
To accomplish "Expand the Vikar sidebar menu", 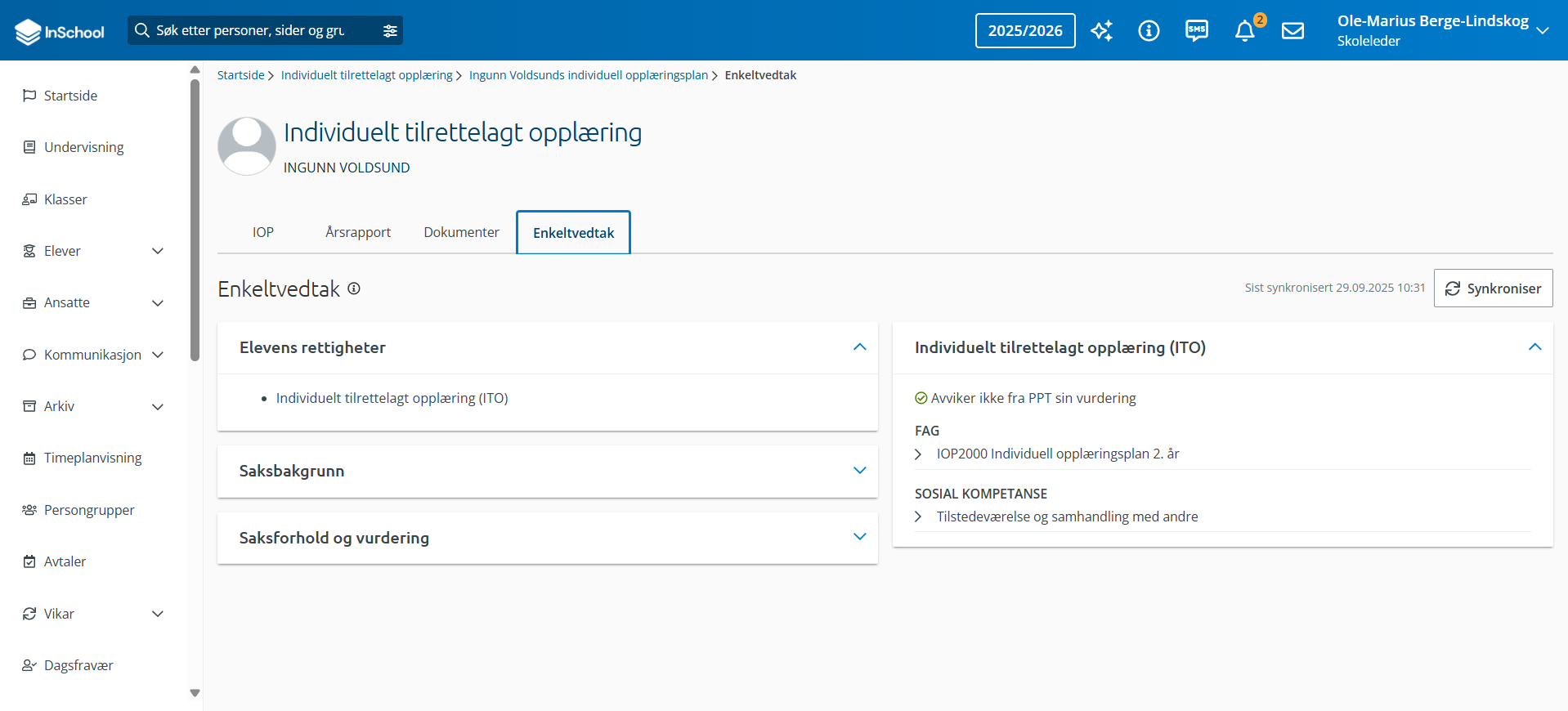I will click(158, 614).
